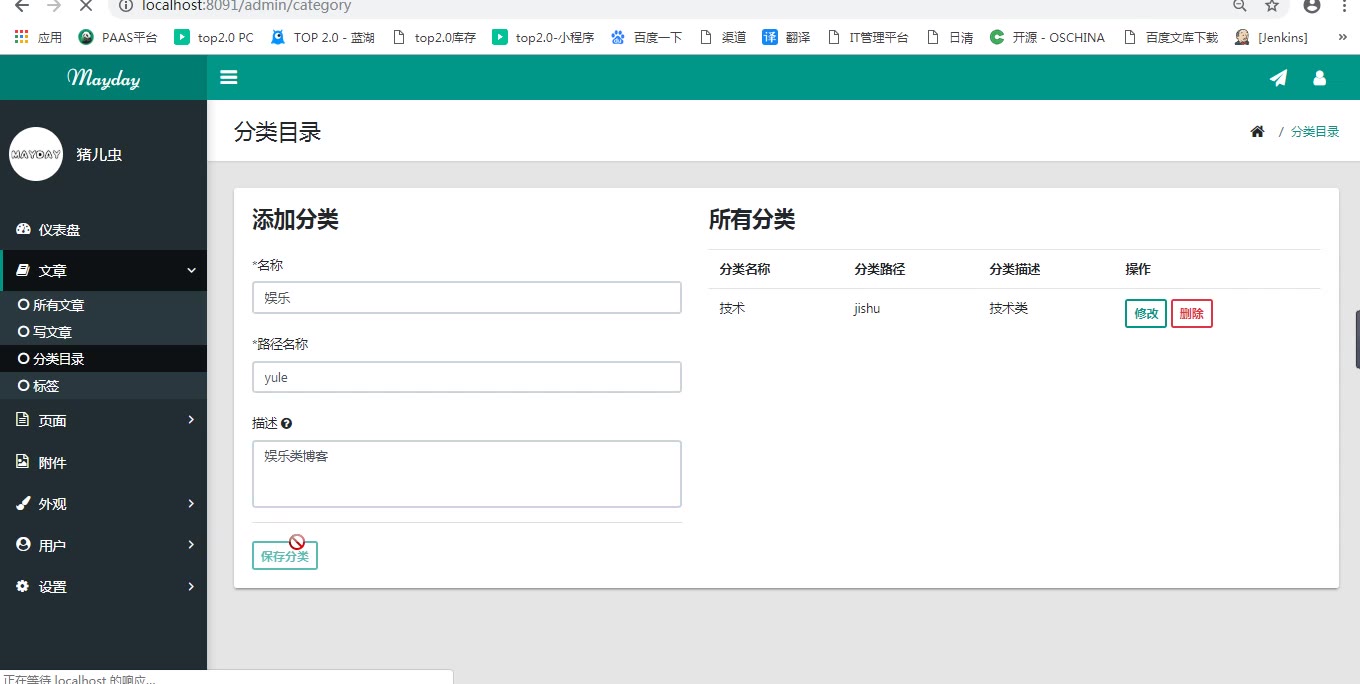
Task: Click into the 路径名称 input field
Action: 466,377
